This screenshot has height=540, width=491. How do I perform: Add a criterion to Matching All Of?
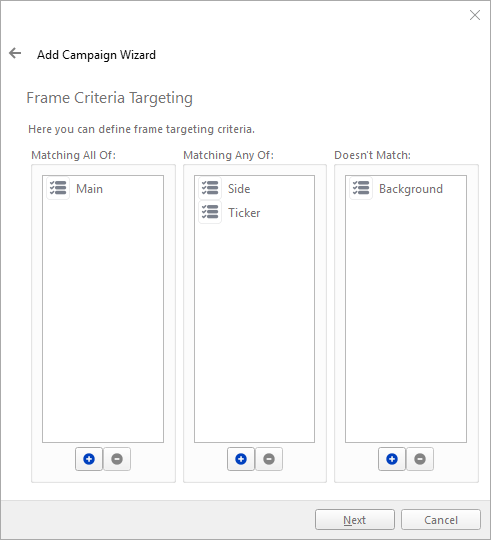pyautogui.click(x=89, y=459)
